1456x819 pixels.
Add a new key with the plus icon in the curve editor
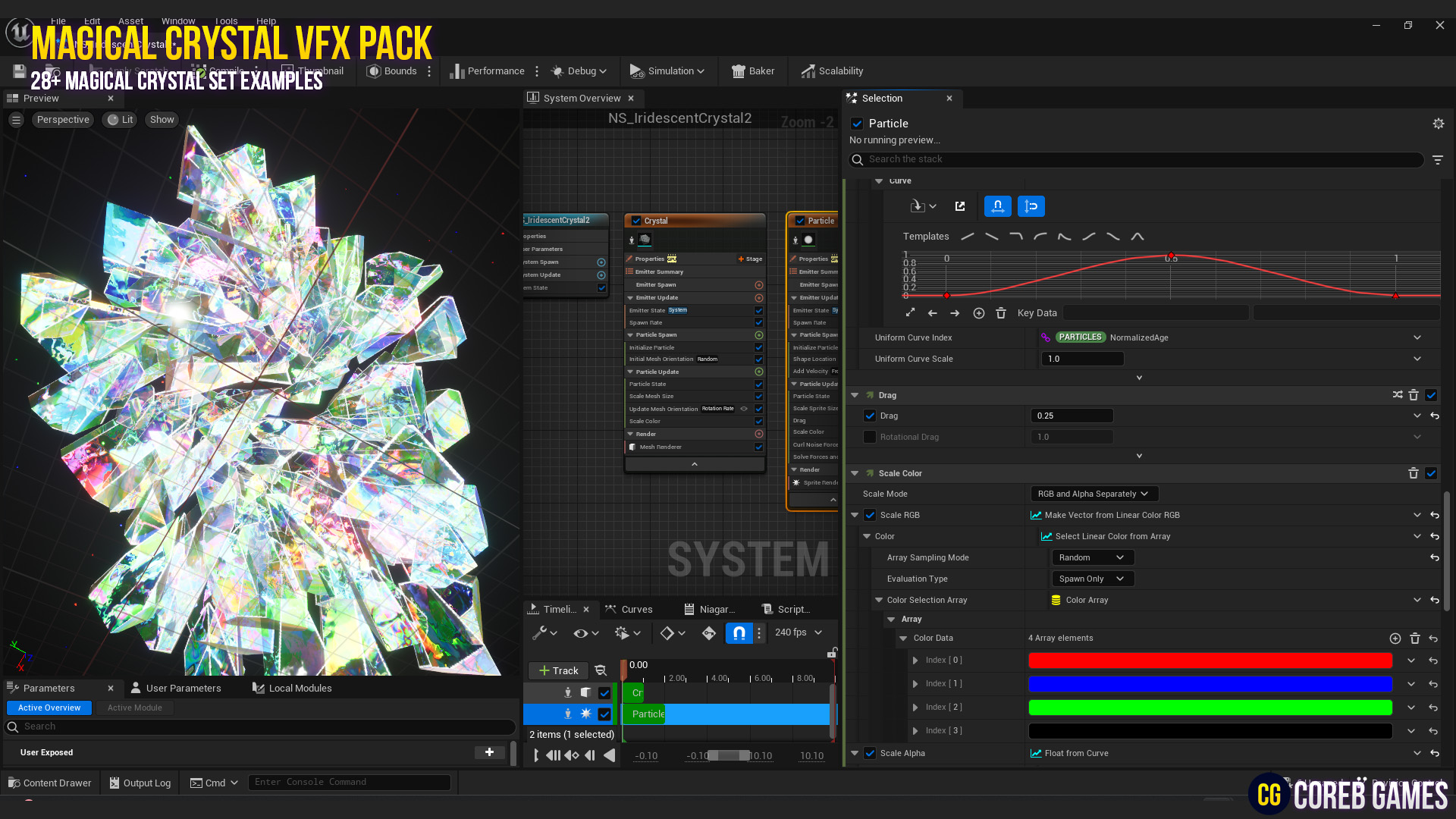(x=978, y=312)
